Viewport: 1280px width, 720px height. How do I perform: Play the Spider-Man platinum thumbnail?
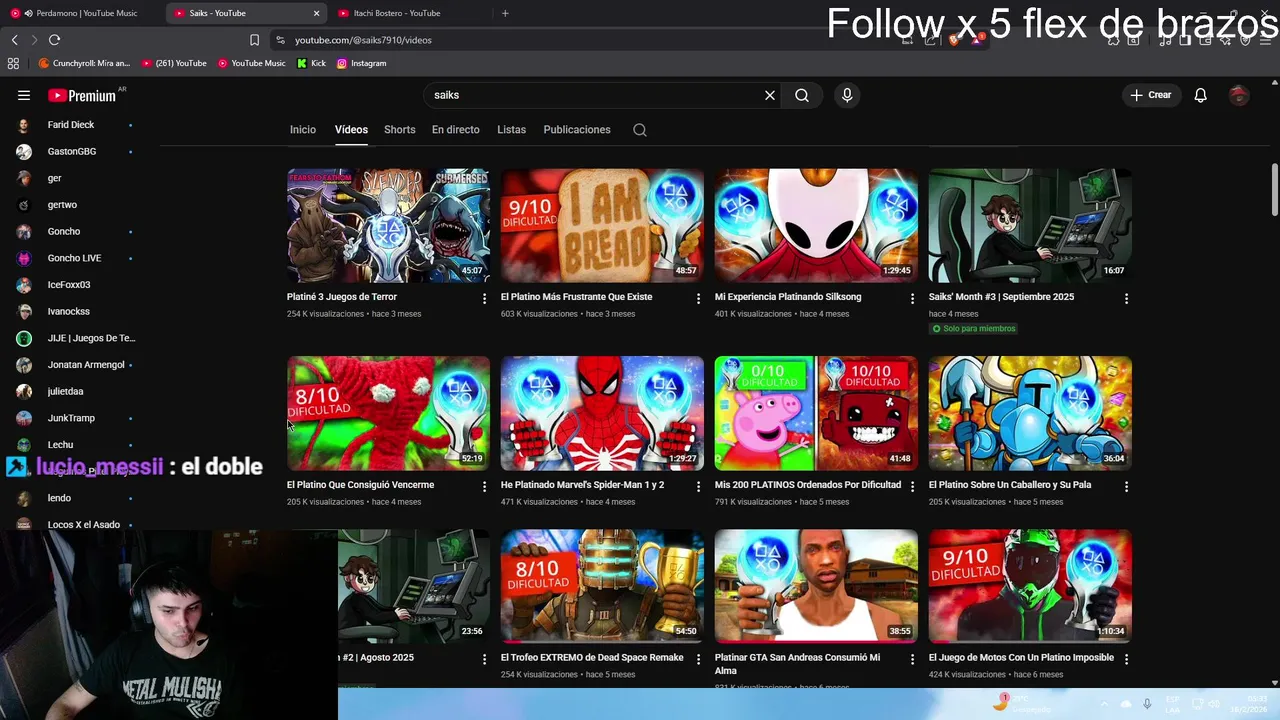click(602, 413)
